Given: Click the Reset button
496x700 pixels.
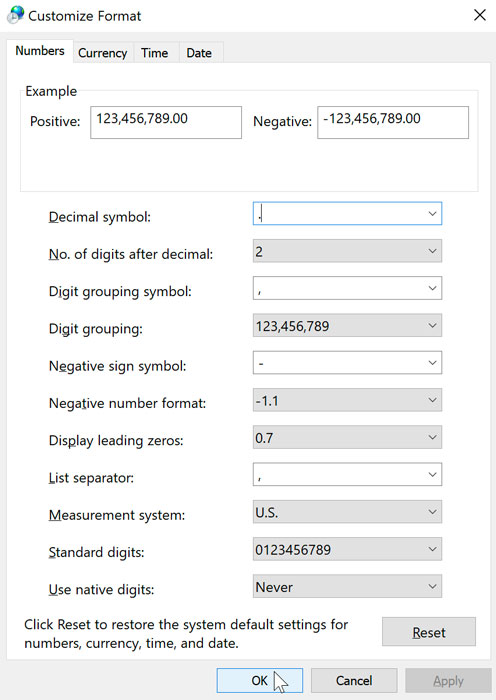Looking at the screenshot, I should (x=429, y=632).
